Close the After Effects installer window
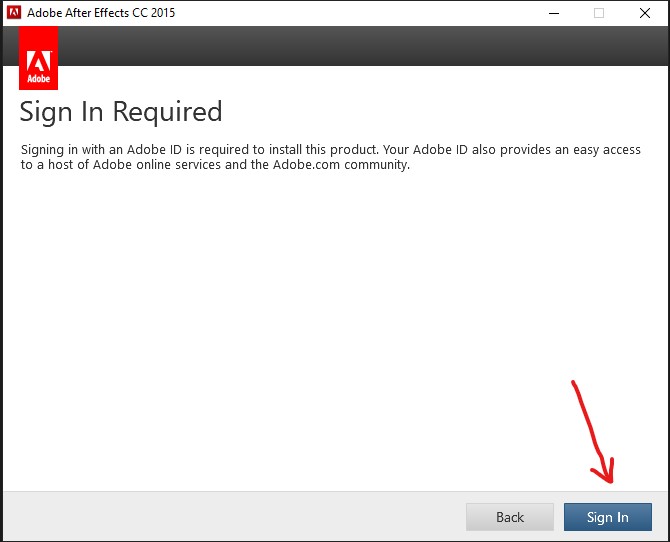Image resolution: width=670 pixels, height=542 pixels. pyautogui.click(x=645, y=13)
